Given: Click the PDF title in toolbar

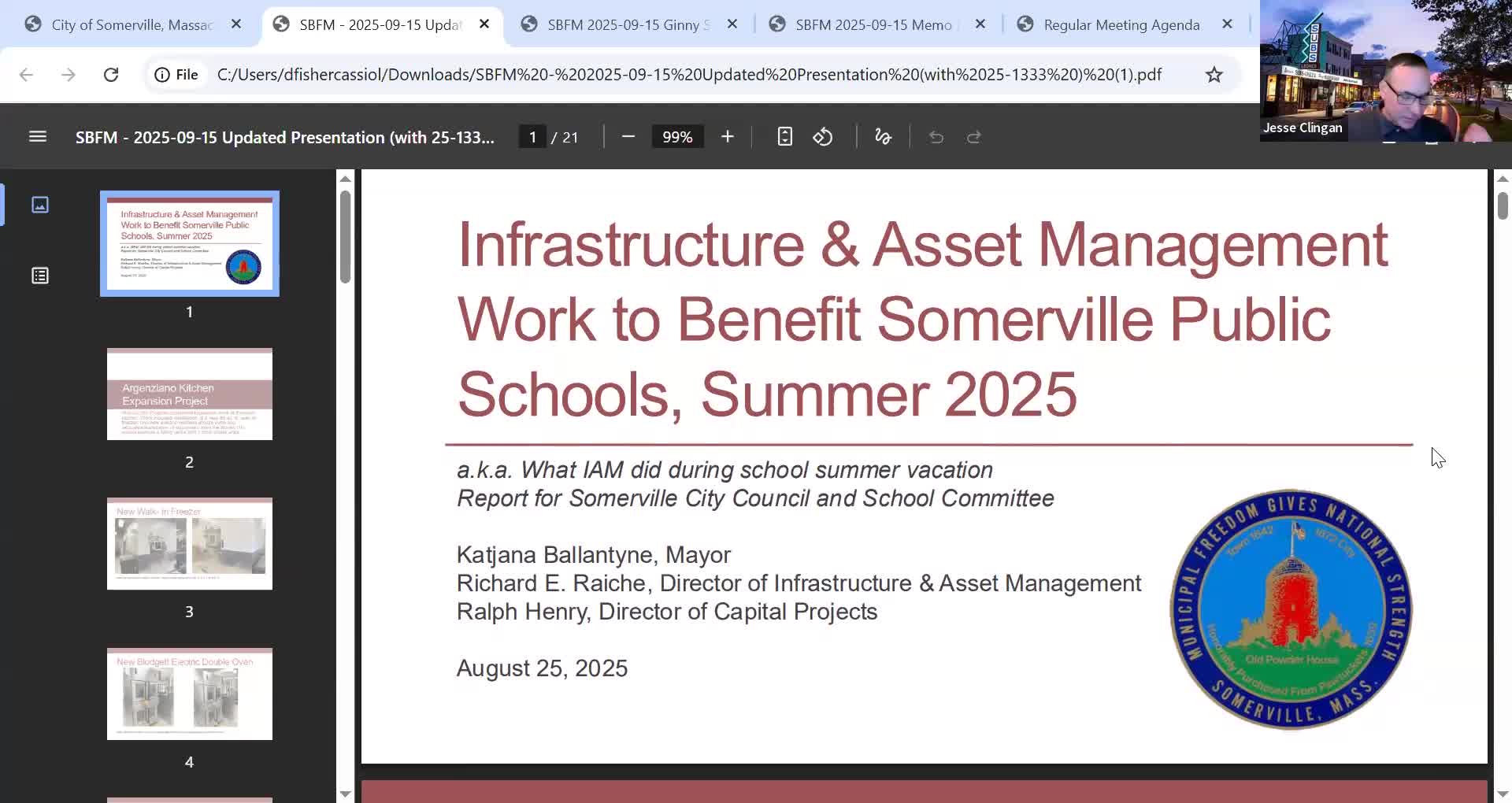Looking at the screenshot, I should click(x=285, y=137).
